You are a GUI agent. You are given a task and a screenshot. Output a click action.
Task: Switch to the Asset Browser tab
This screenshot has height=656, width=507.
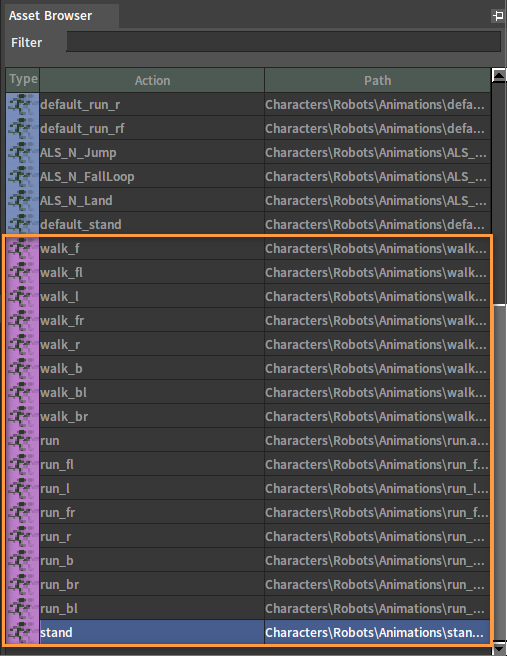click(50, 16)
